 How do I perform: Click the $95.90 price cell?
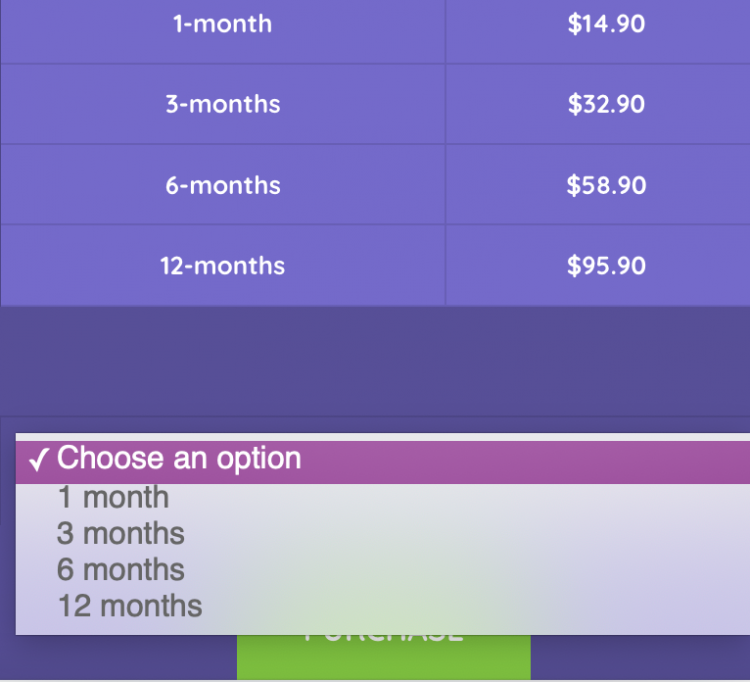[606, 266]
